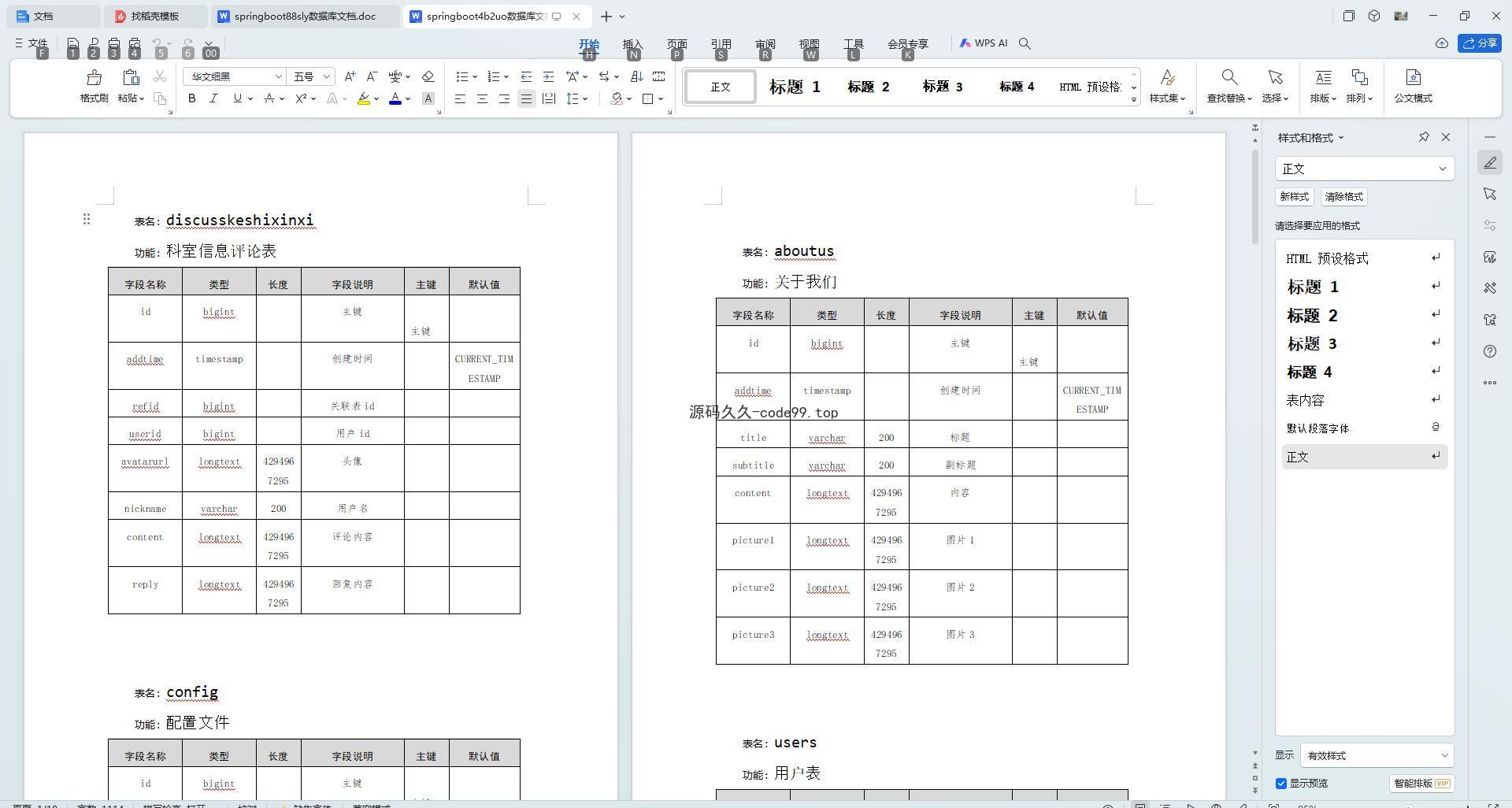Viewport: 1512px width, 808px height.
Task: Click the Sort (A-Z arrow) icon
Action: pos(637,76)
